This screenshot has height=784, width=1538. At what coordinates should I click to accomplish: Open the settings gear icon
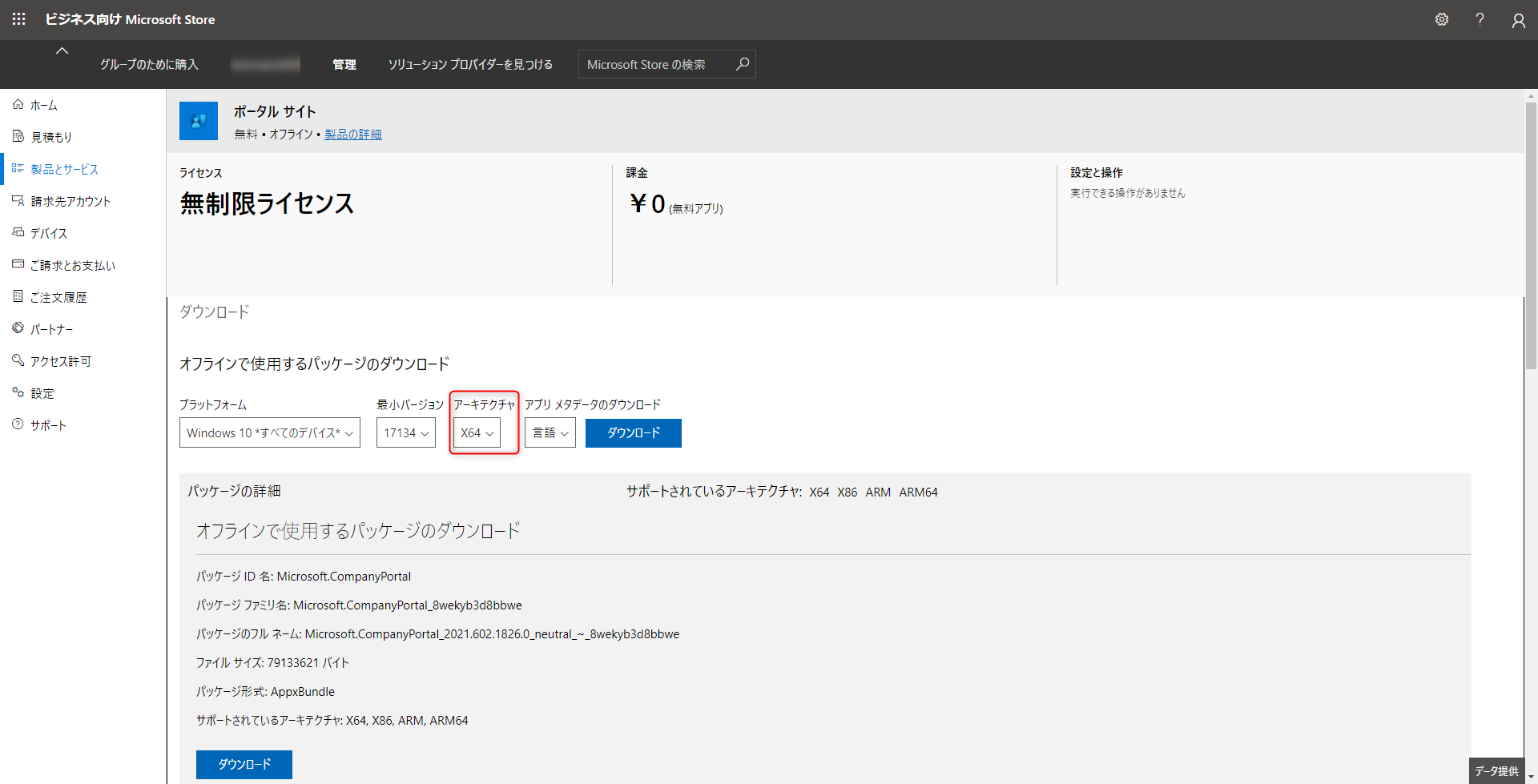1441,19
